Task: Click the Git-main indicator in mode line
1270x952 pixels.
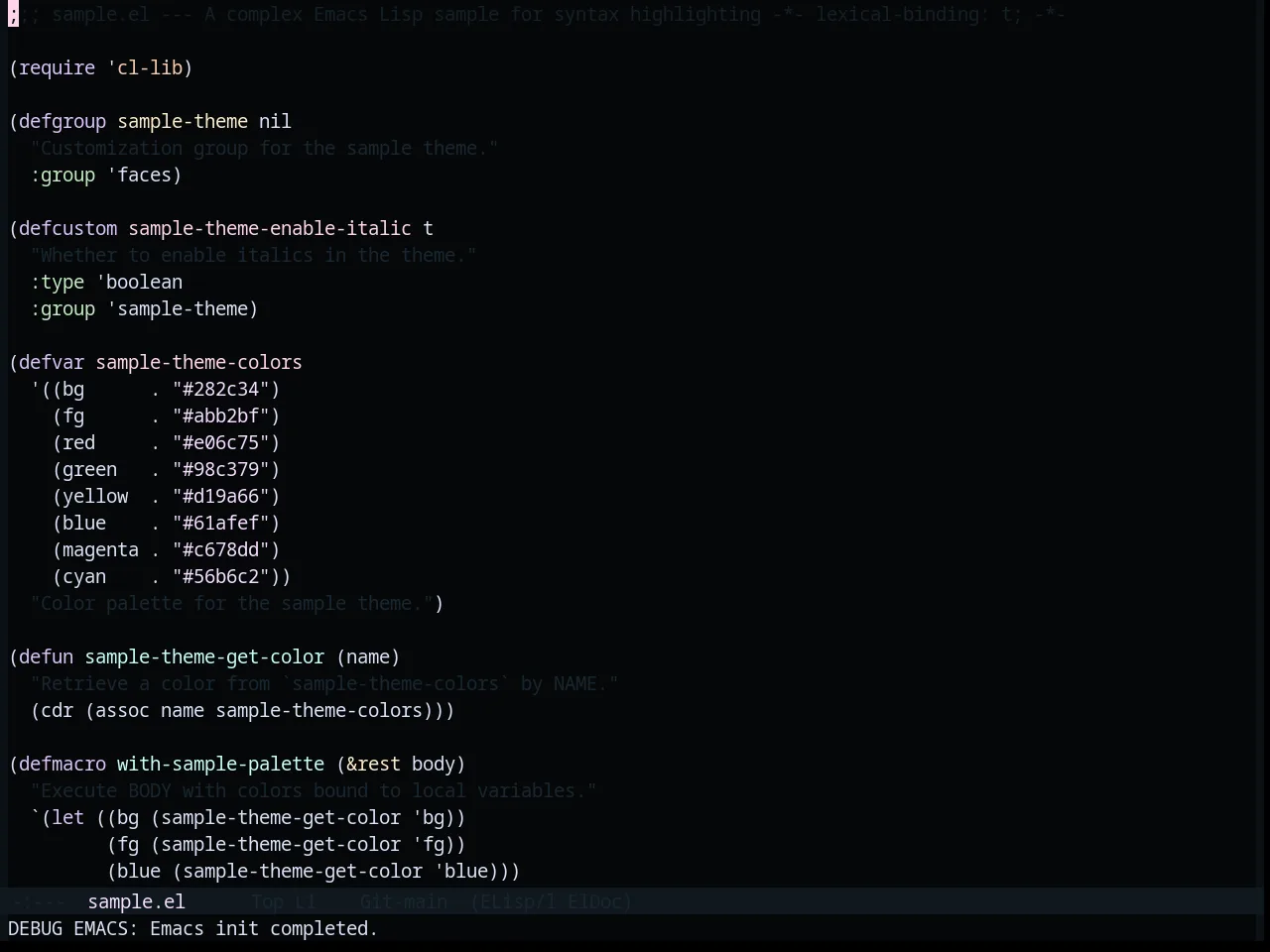Action: (403, 901)
